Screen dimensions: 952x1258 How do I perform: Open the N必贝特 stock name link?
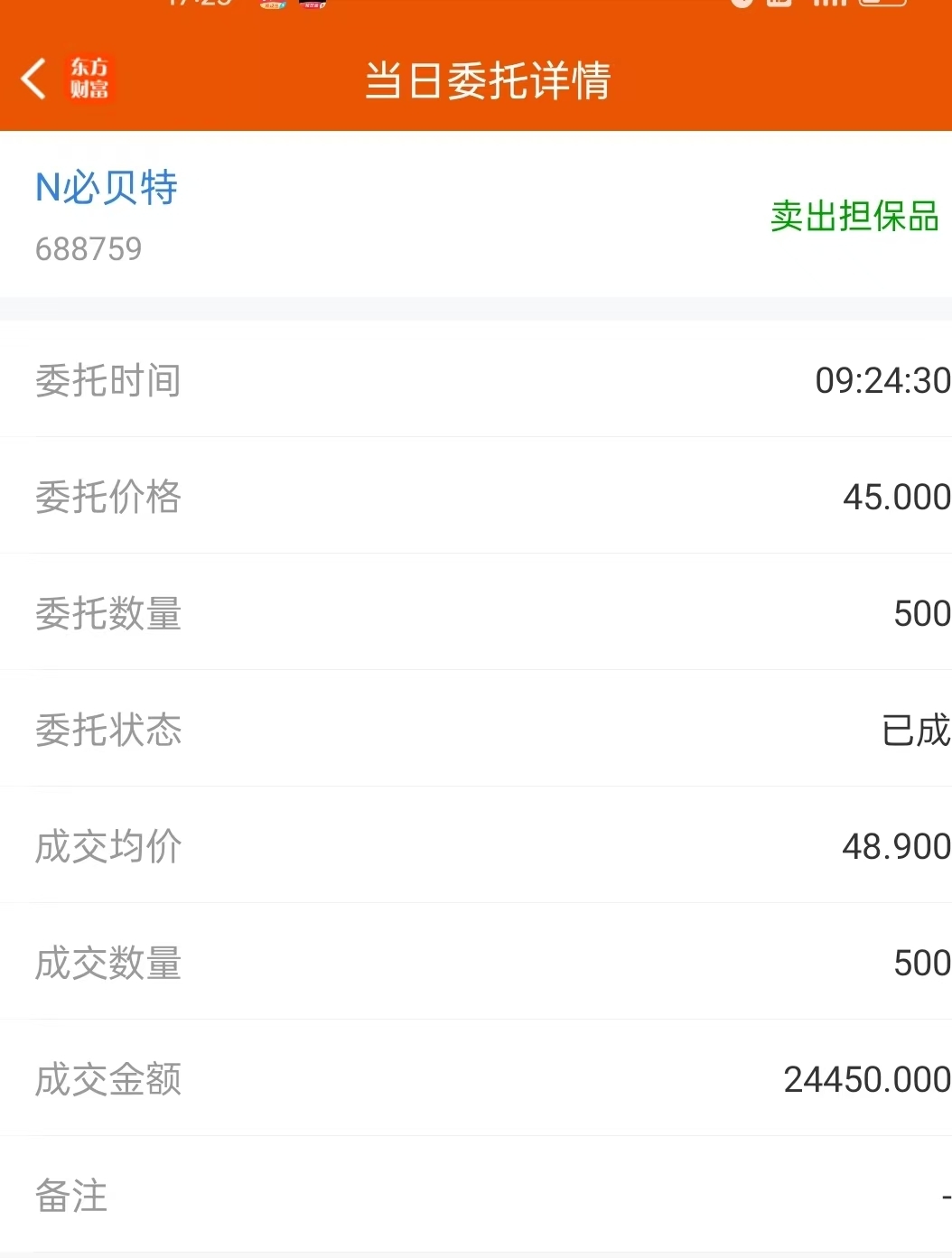click(x=107, y=188)
